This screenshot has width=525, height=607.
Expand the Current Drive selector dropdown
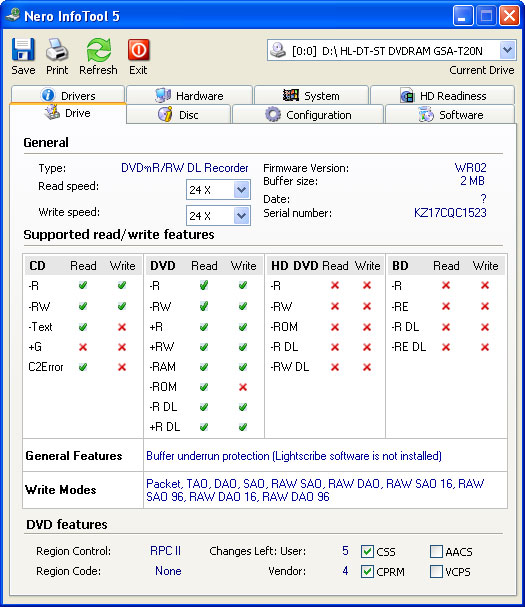[x=507, y=50]
